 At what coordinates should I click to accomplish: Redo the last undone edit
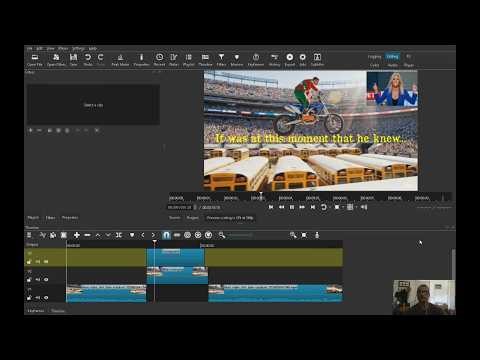pos(101,60)
